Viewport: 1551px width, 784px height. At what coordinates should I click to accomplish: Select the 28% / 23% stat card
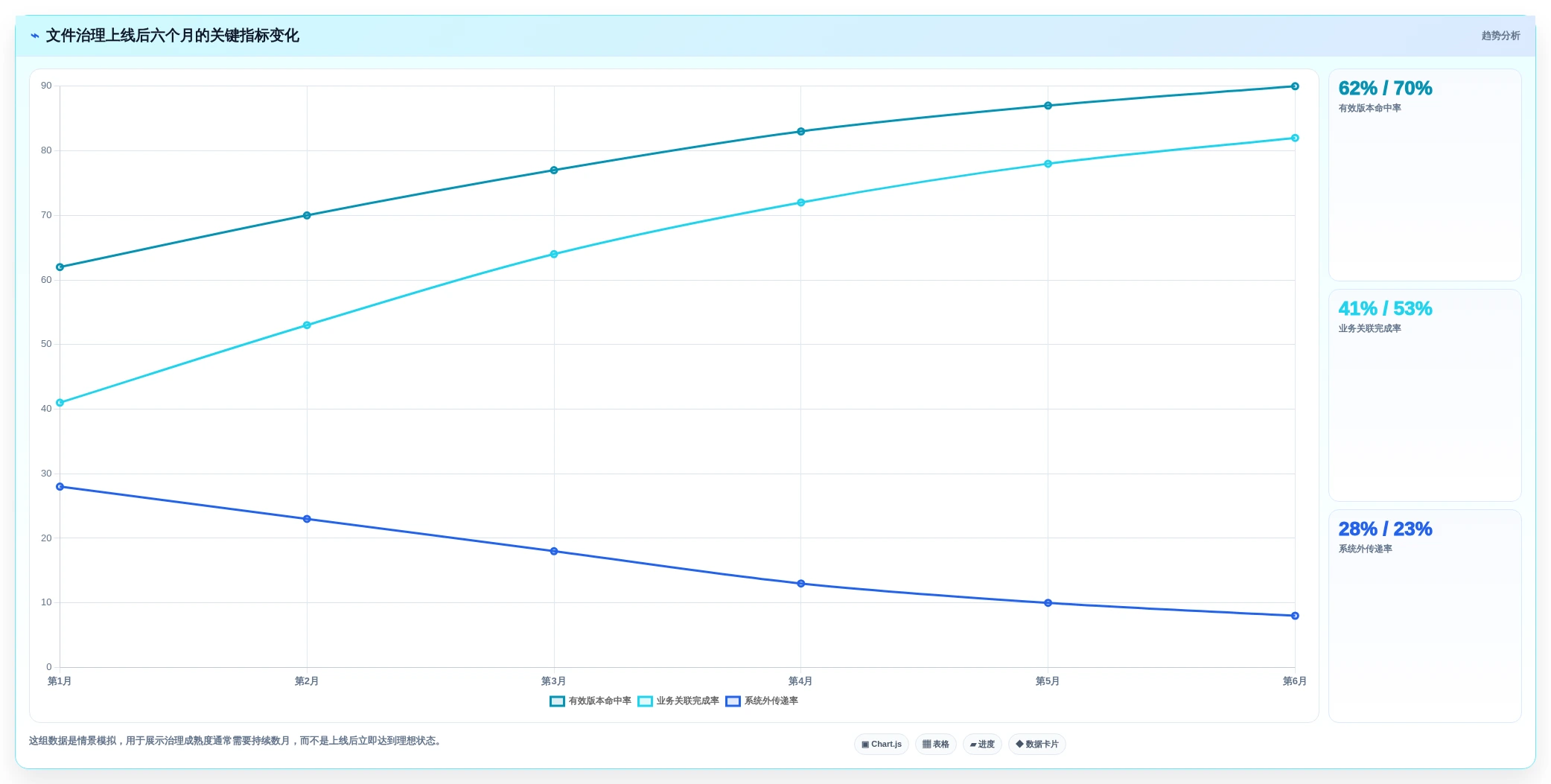[1424, 616]
